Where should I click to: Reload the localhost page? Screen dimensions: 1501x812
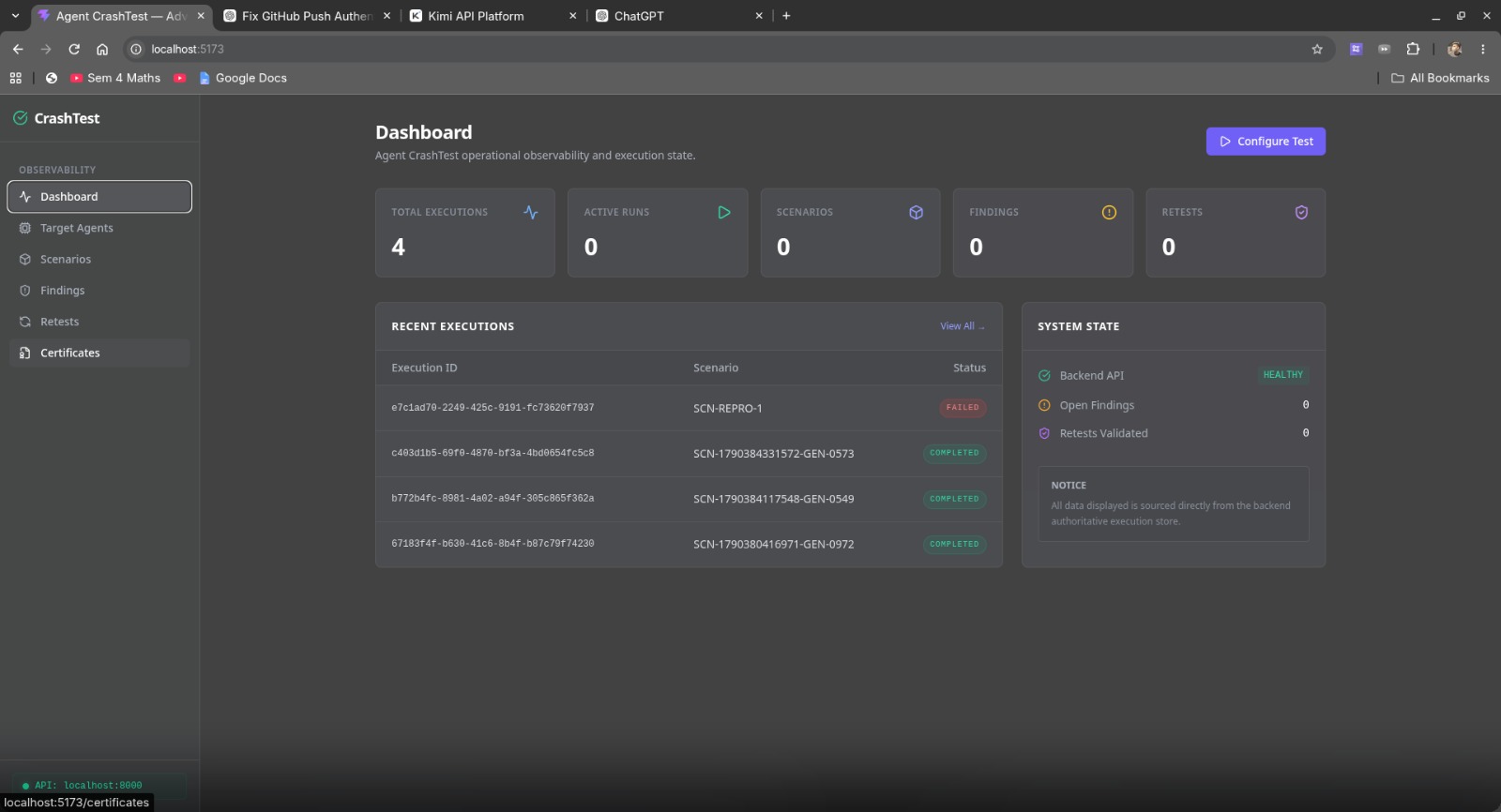74,49
